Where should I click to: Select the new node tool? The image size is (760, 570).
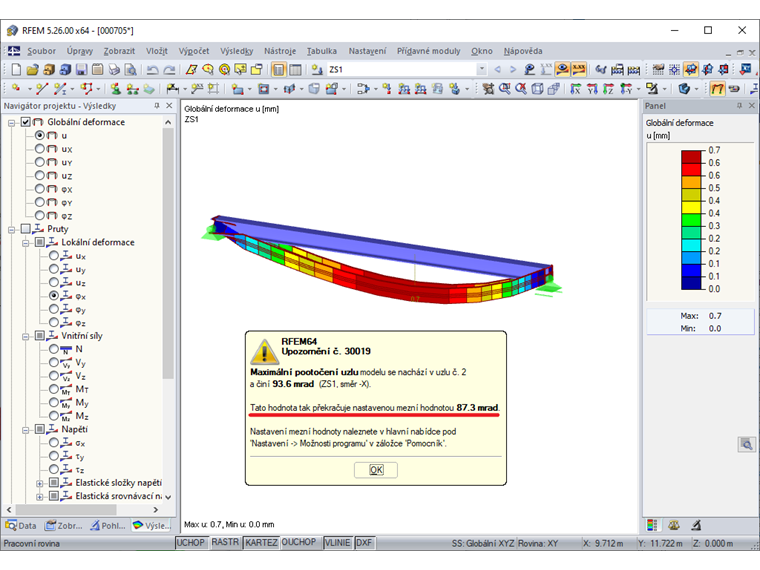coord(16,89)
